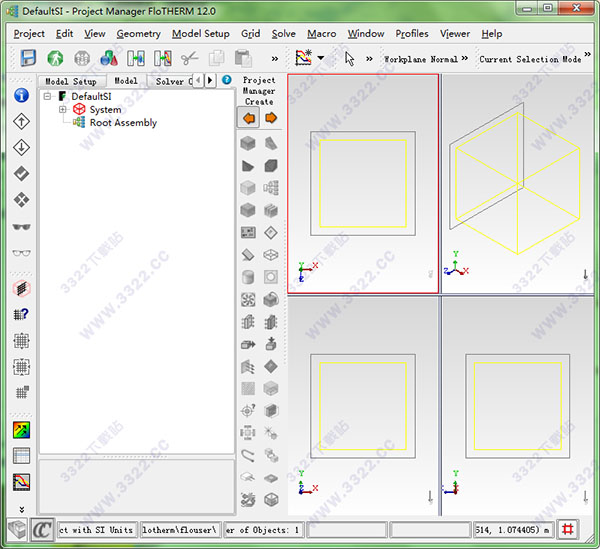Click the table icon in the left sidebar

[x=21, y=456]
